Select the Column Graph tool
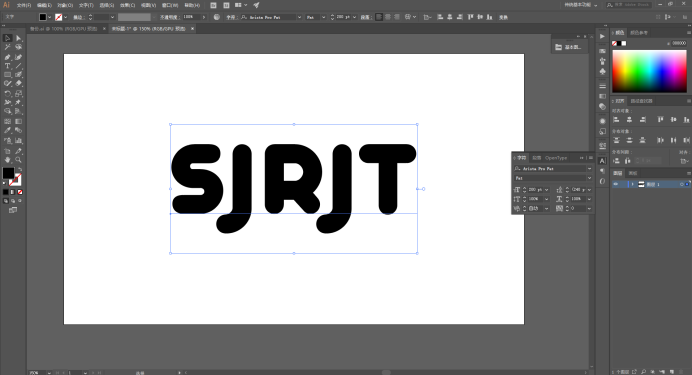The width and height of the screenshot is (692, 375). [x=19, y=141]
